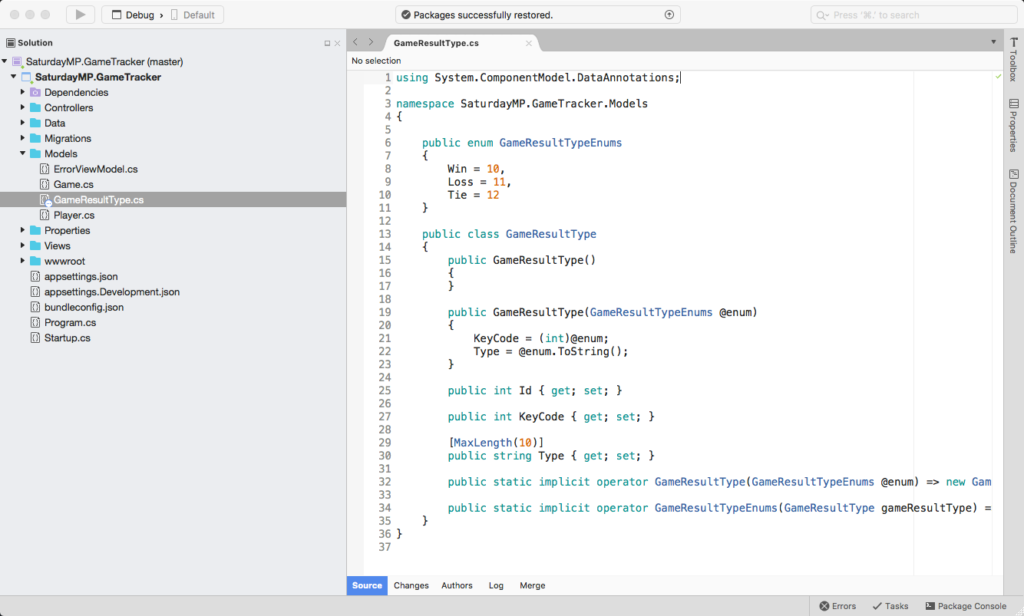Collapse the Models folder

click(23, 153)
